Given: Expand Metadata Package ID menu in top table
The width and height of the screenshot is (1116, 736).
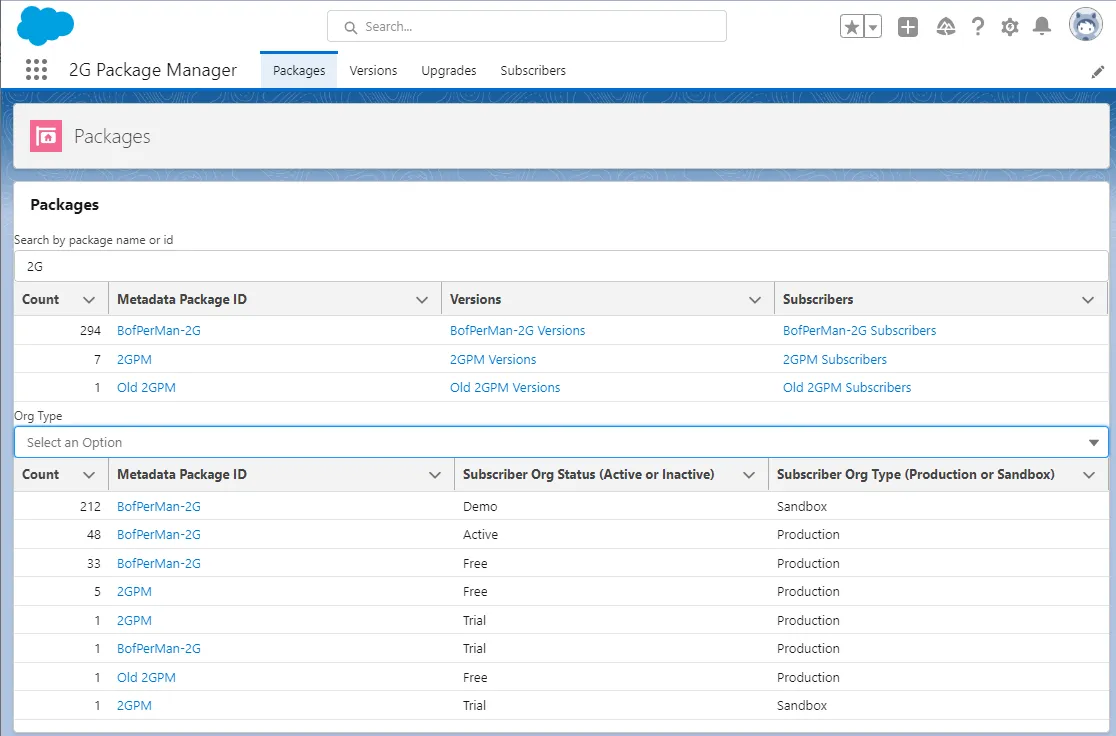Looking at the screenshot, I should pyautogui.click(x=422, y=300).
